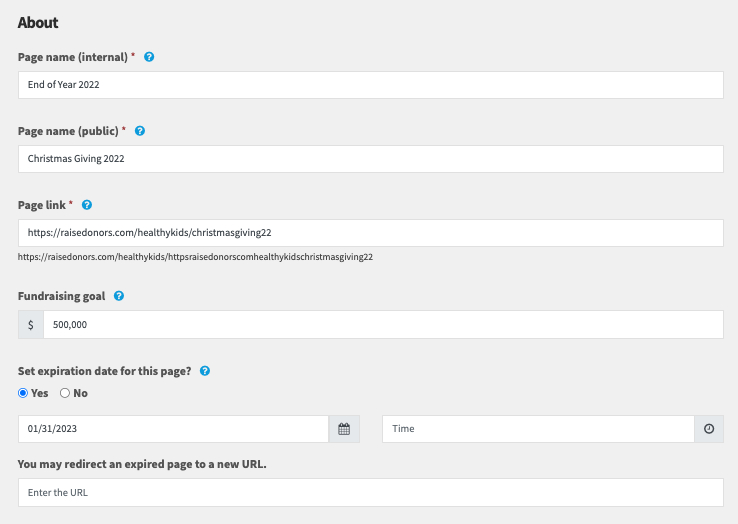
Task: Edit the 500,000 fundraising goal field
Action: point(384,324)
